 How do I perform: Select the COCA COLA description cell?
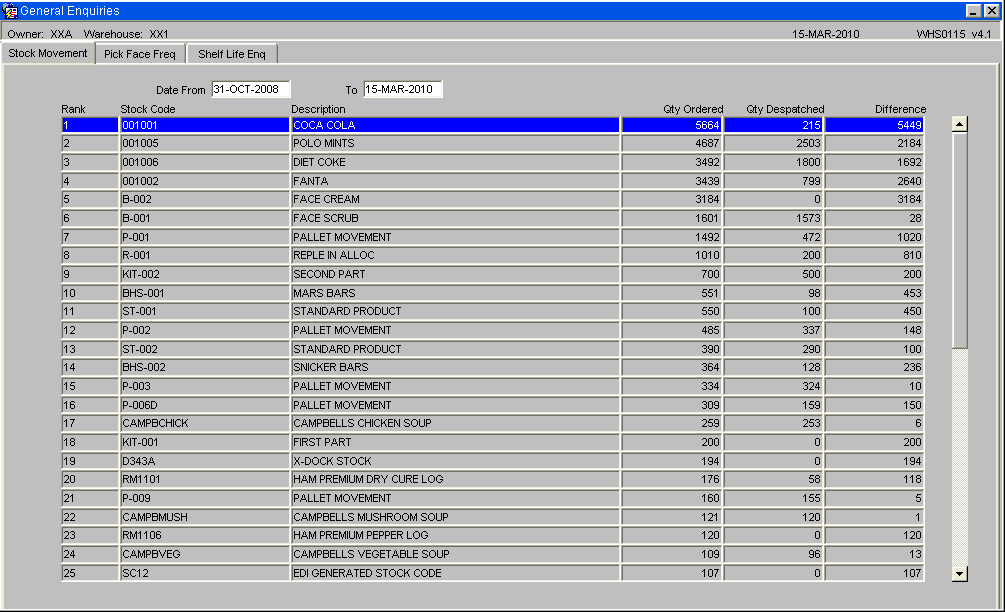pos(455,125)
